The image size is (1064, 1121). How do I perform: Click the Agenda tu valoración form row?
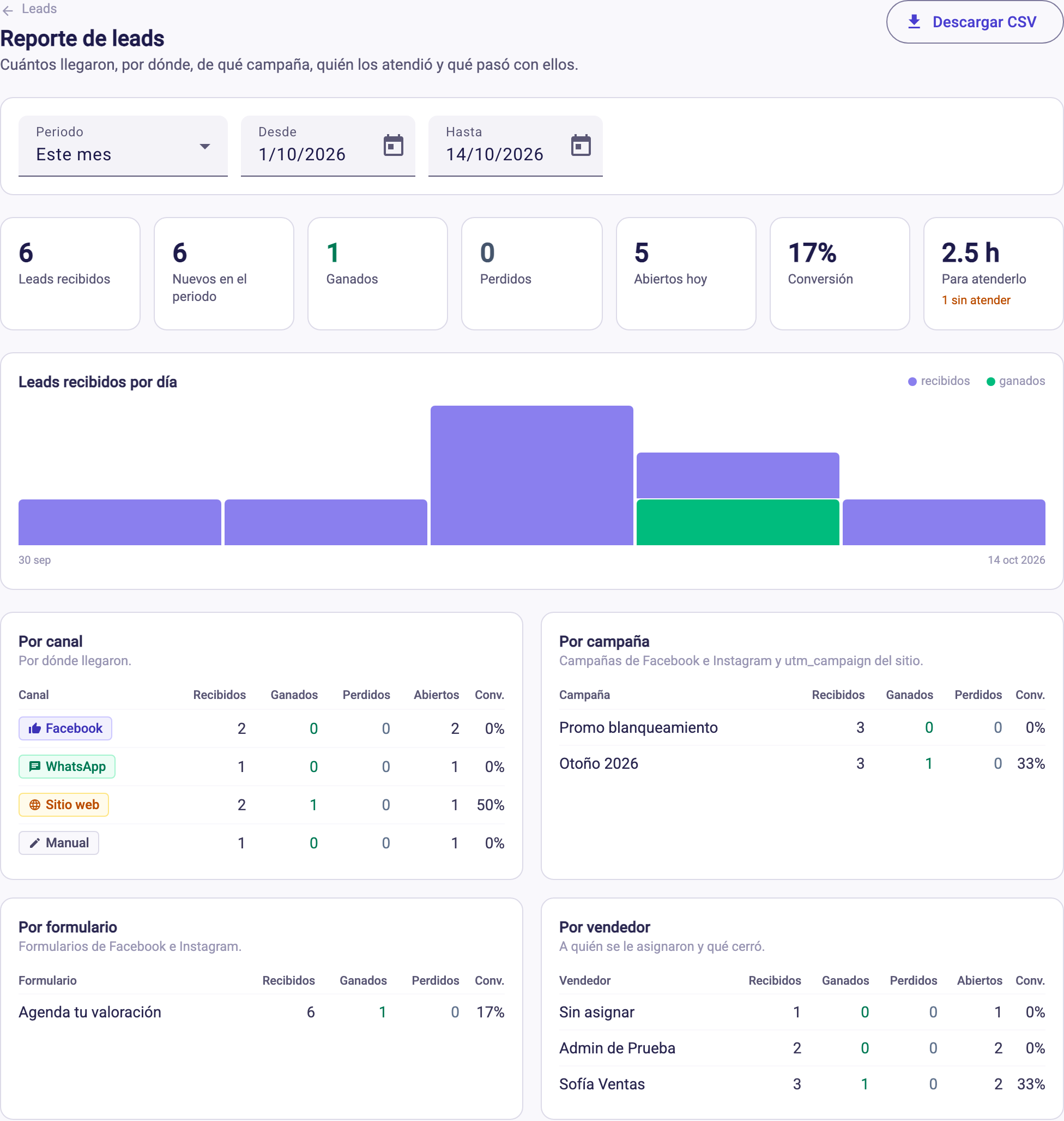coord(262,1012)
